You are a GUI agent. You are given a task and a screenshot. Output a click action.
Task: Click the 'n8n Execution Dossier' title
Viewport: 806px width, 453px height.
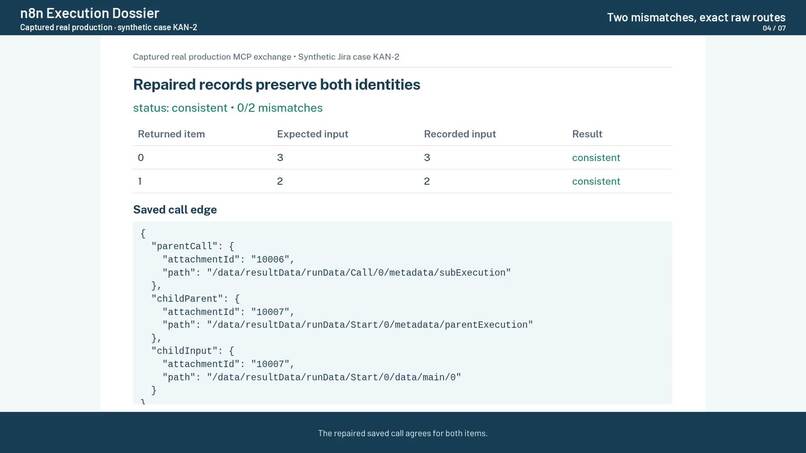[89, 13]
